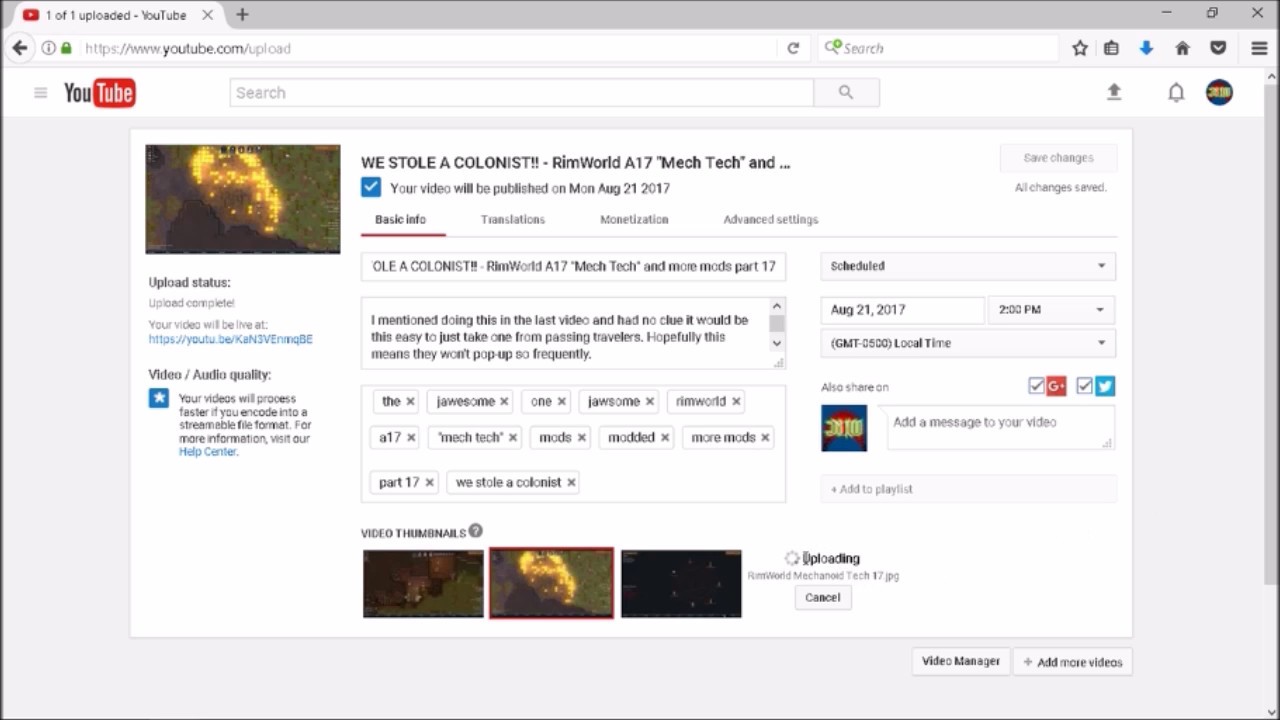Bookmark this page with the star icon
This screenshot has height=720, width=1280.
click(x=1080, y=48)
